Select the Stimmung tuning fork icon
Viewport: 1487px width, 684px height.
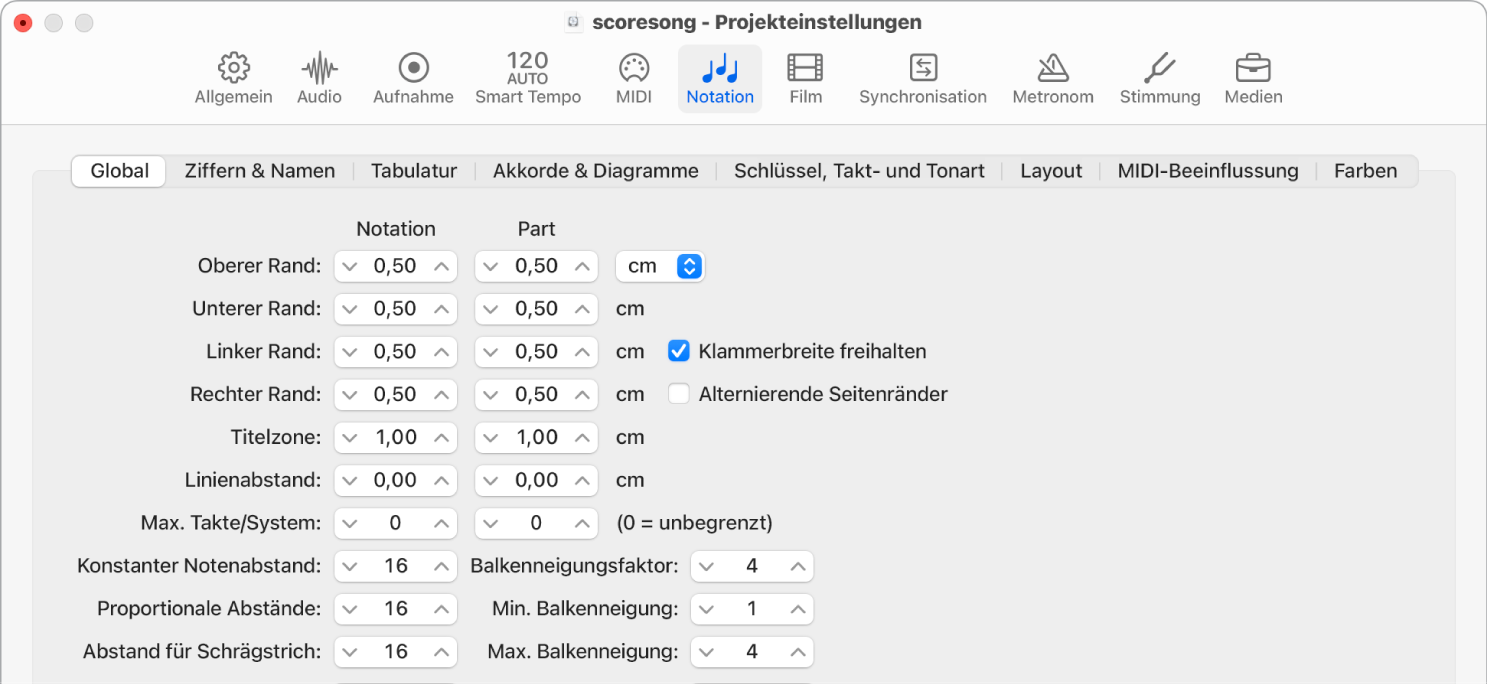click(1159, 78)
